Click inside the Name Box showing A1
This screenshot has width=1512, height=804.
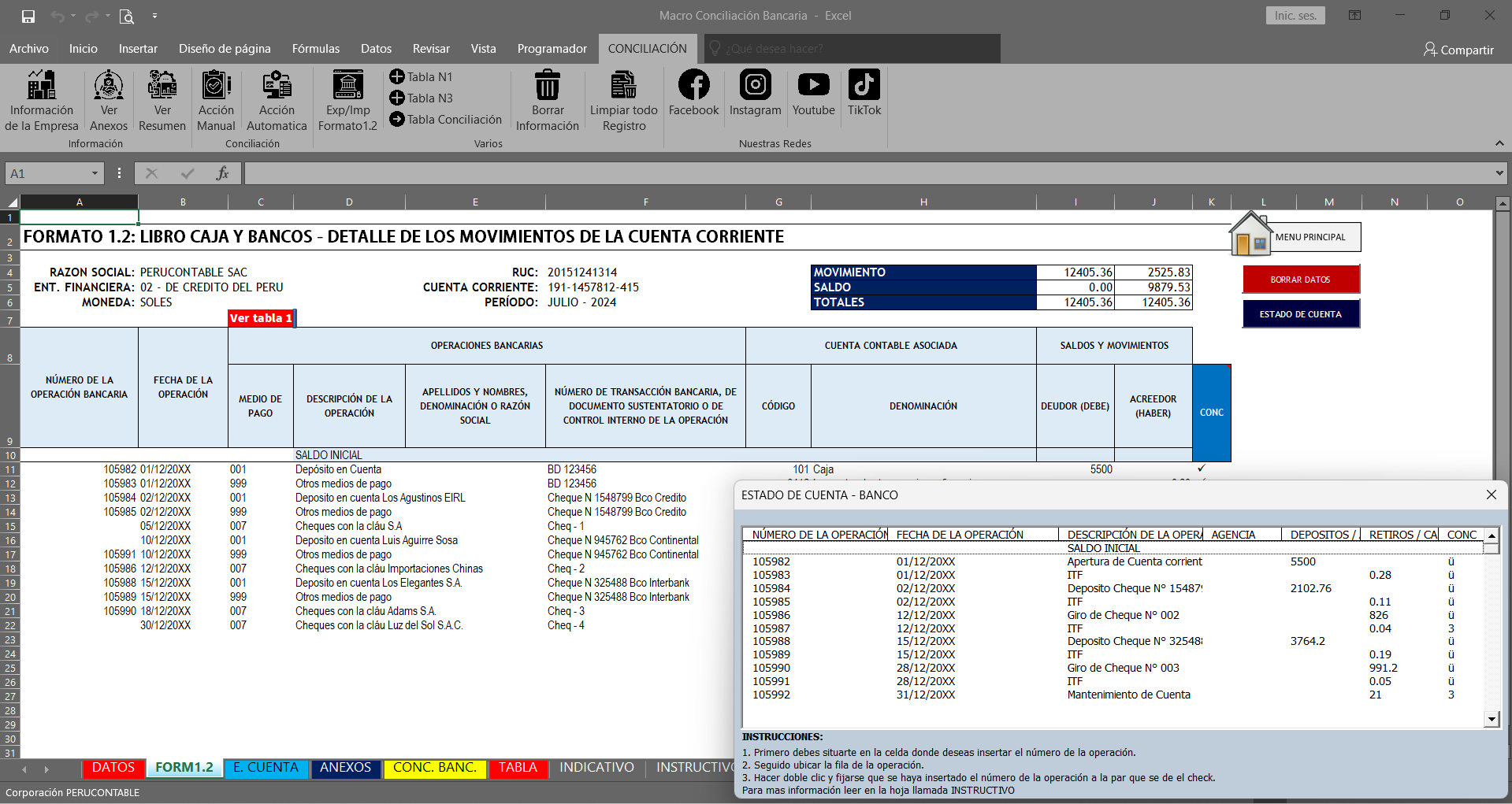coord(46,173)
